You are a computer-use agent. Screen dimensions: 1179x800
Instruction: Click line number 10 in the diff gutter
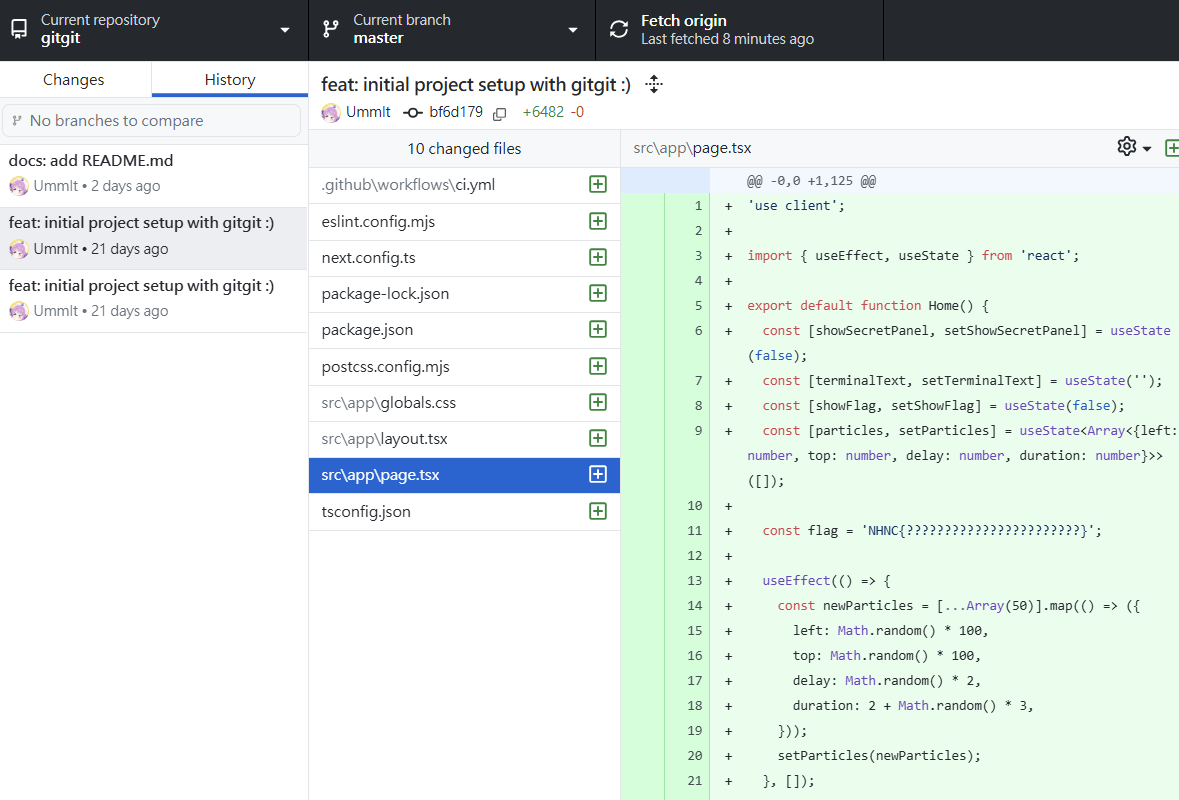[695, 506]
